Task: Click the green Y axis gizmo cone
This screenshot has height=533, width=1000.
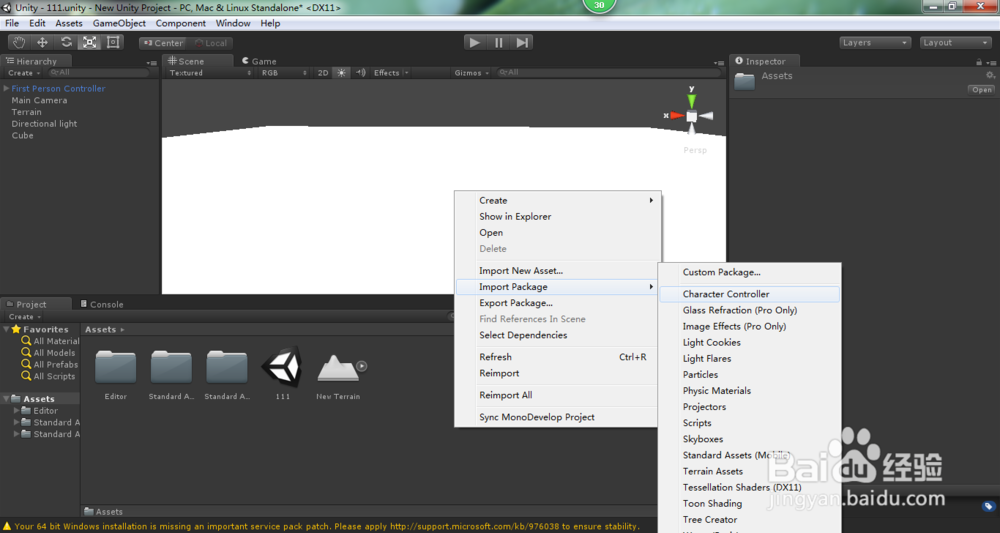Action: point(691,100)
